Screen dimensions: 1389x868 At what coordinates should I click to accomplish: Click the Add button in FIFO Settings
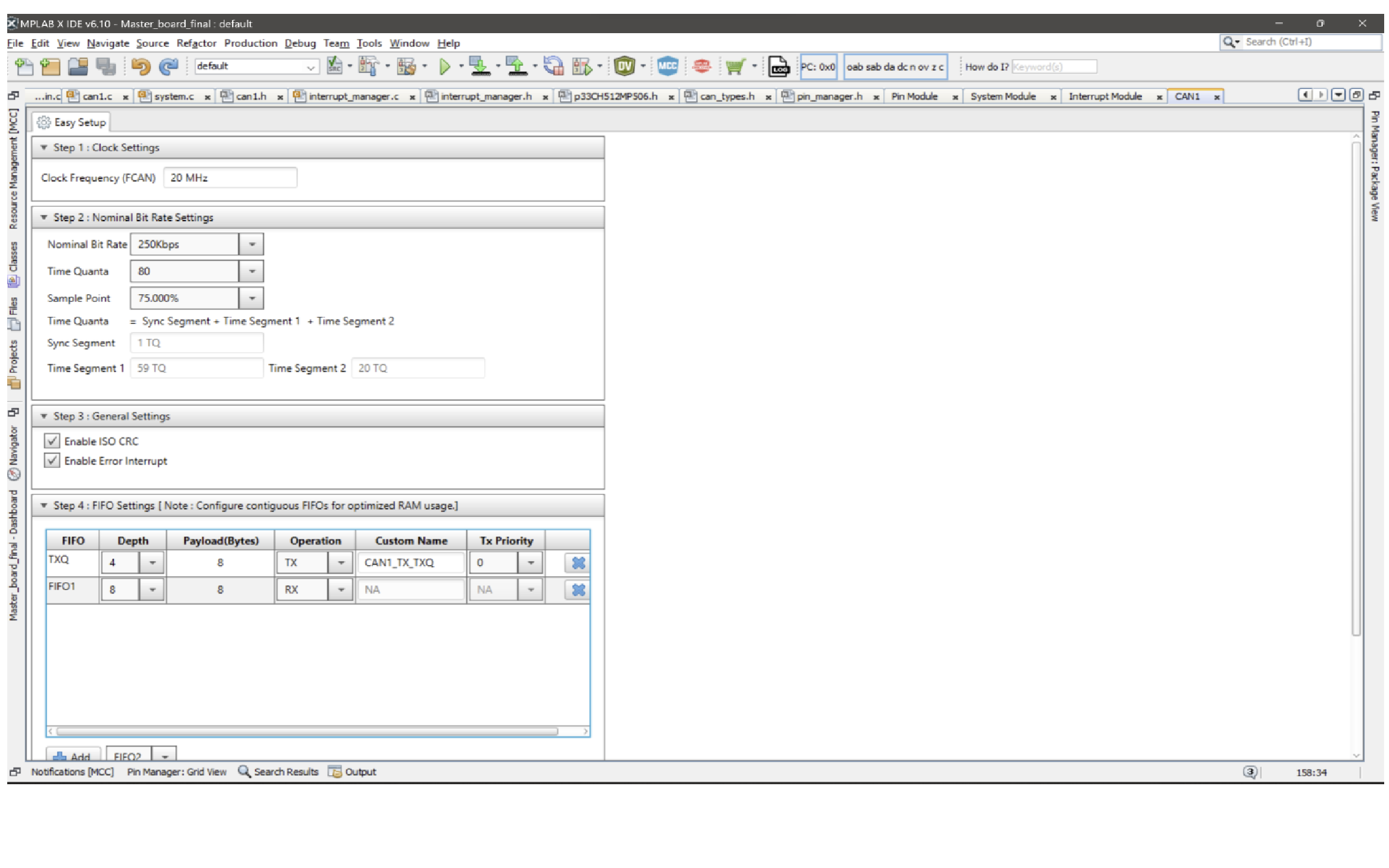73,755
